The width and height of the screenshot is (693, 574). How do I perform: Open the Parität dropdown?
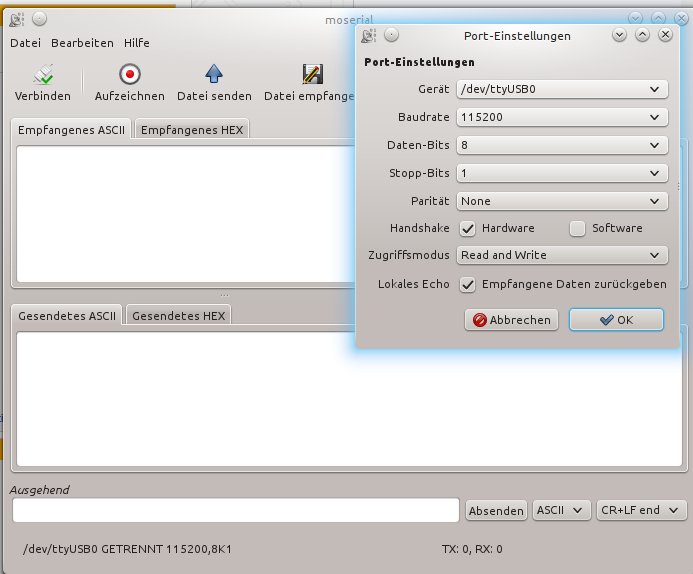click(562, 201)
